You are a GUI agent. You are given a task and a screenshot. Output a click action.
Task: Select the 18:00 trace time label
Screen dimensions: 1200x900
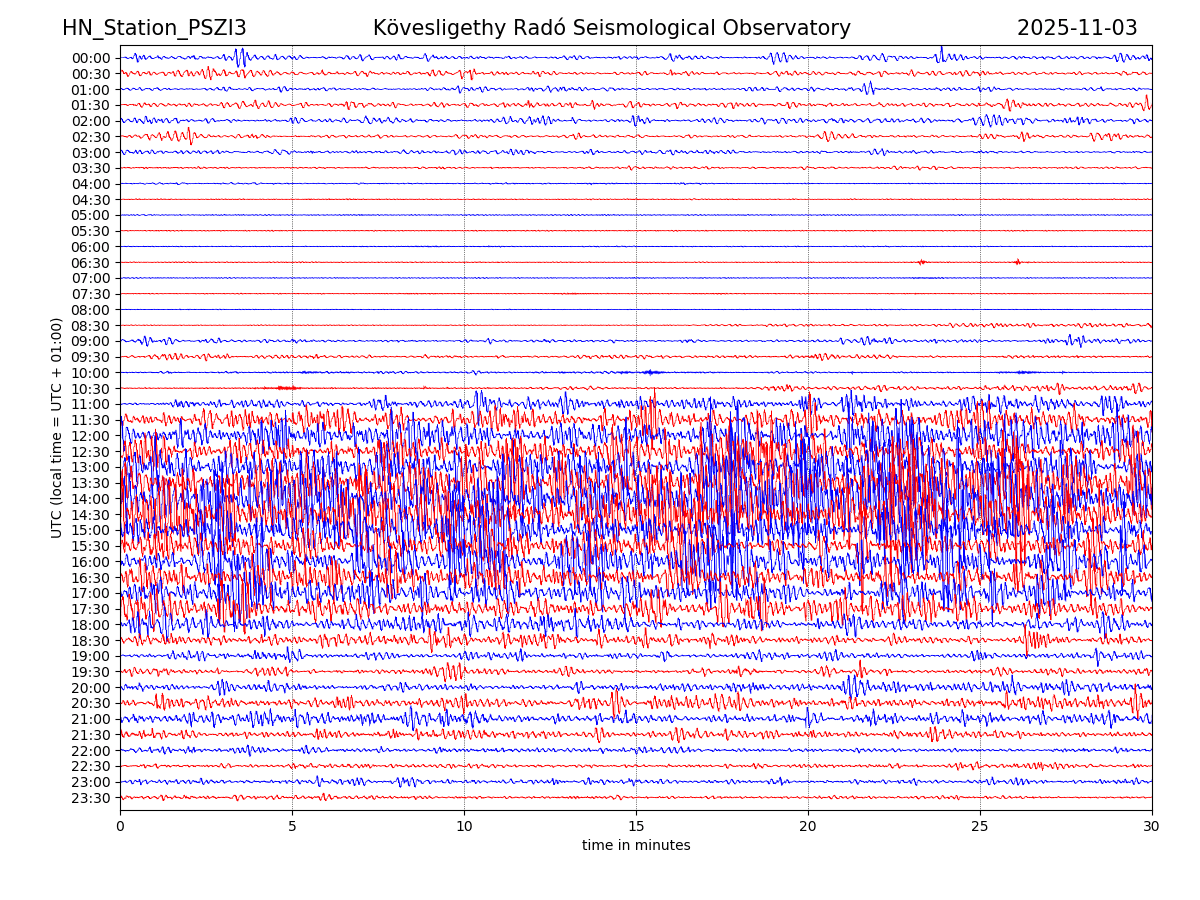click(91, 625)
